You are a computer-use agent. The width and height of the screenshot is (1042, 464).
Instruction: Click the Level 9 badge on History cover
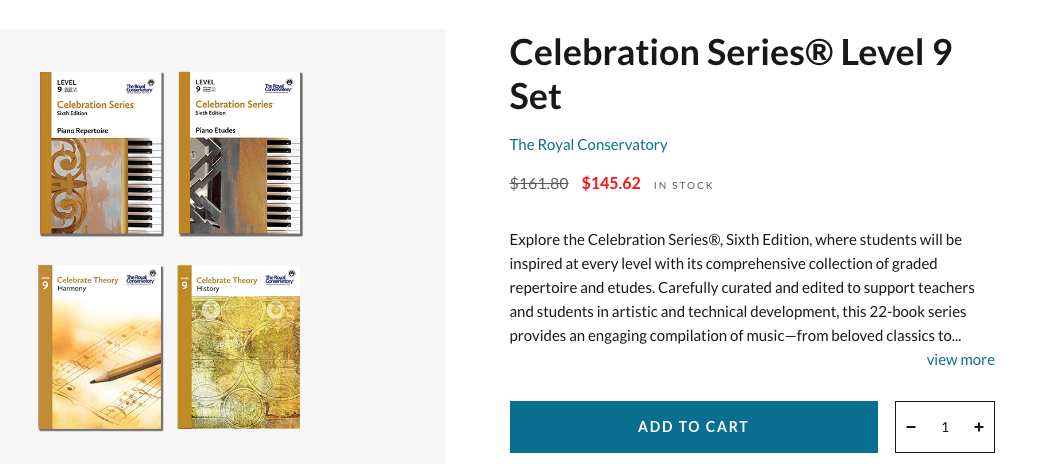click(x=184, y=284)
